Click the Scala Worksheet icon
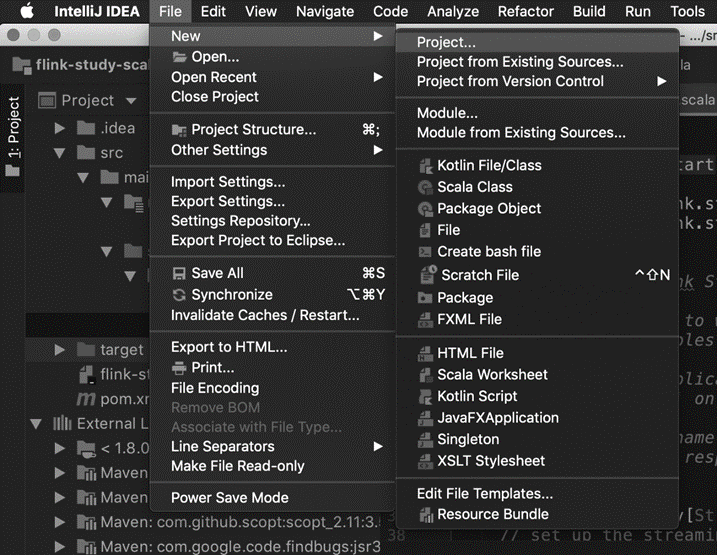Image resolution: width=717 pixels, height=555 pixels. tap(426, 374)
